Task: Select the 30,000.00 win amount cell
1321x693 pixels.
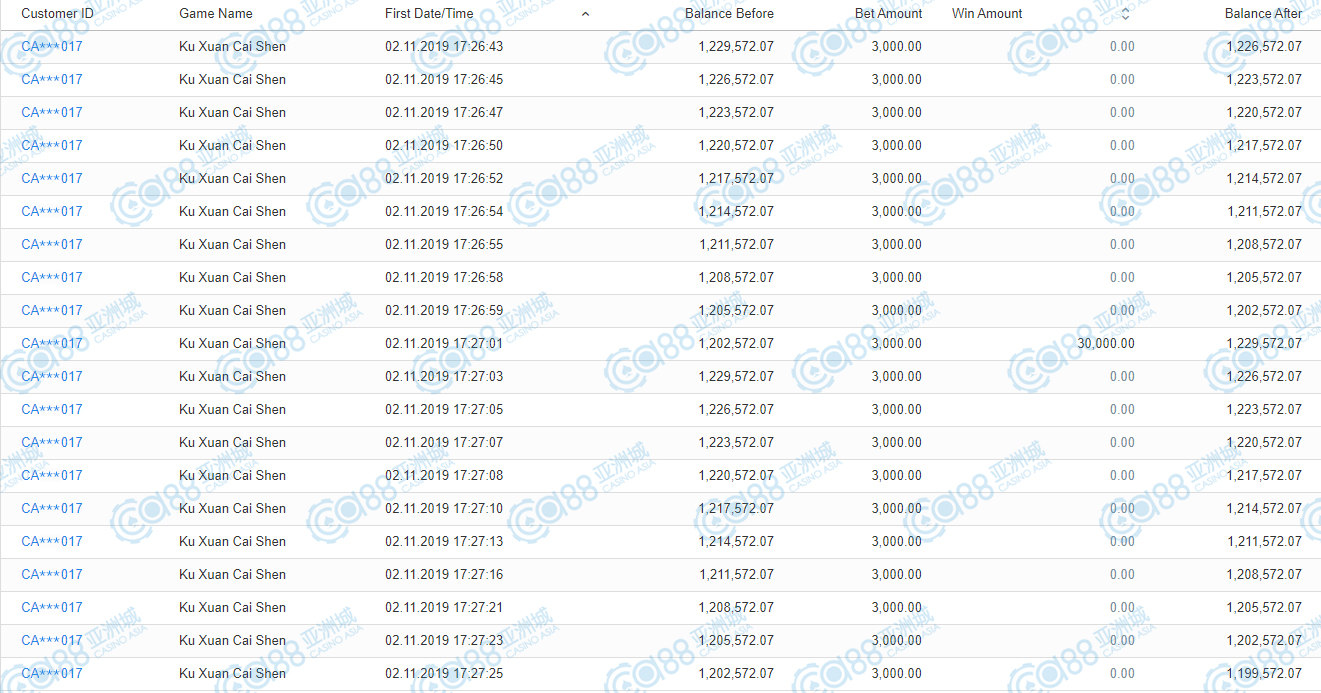Action: [1106, 343]
